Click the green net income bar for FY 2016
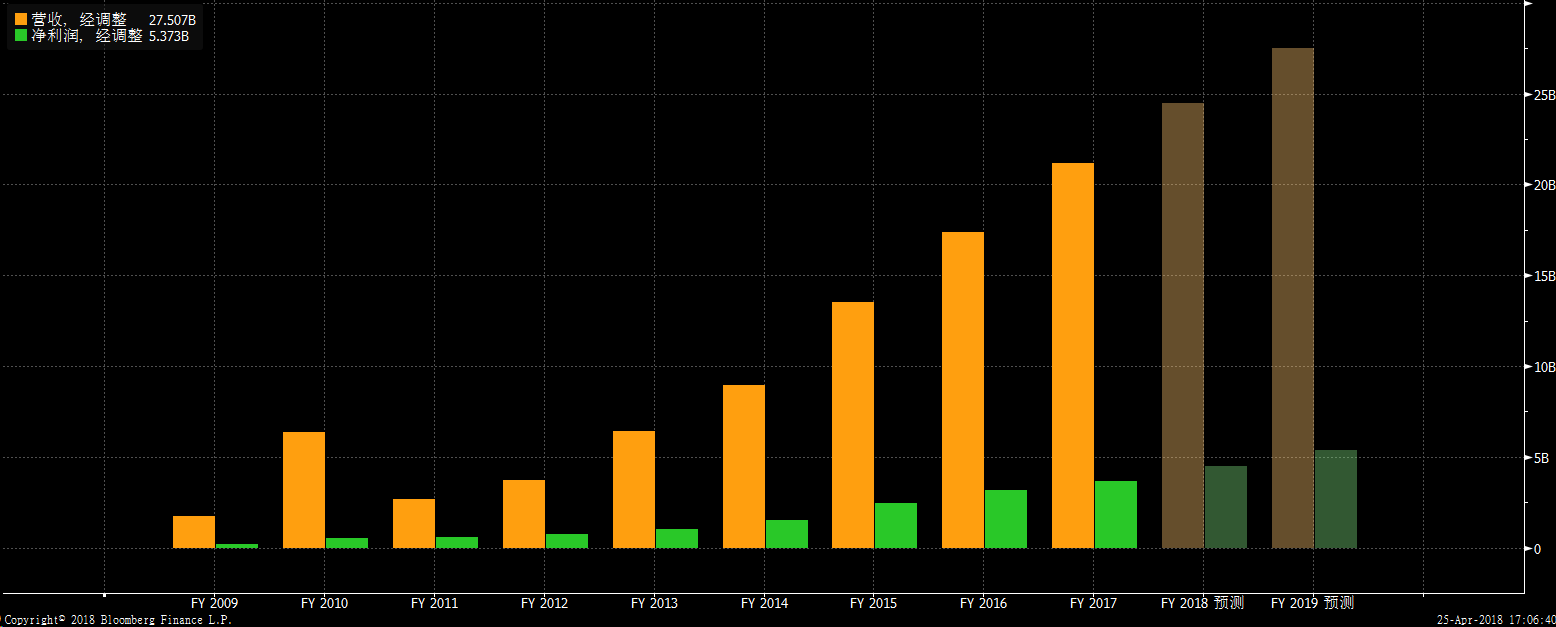This screenshot has height=627, width=1556. [1005, 519]
